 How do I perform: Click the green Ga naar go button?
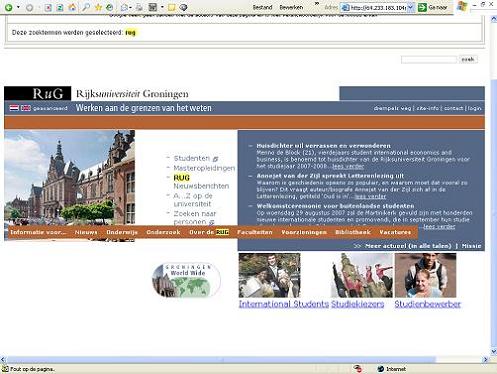click(433, 7)
